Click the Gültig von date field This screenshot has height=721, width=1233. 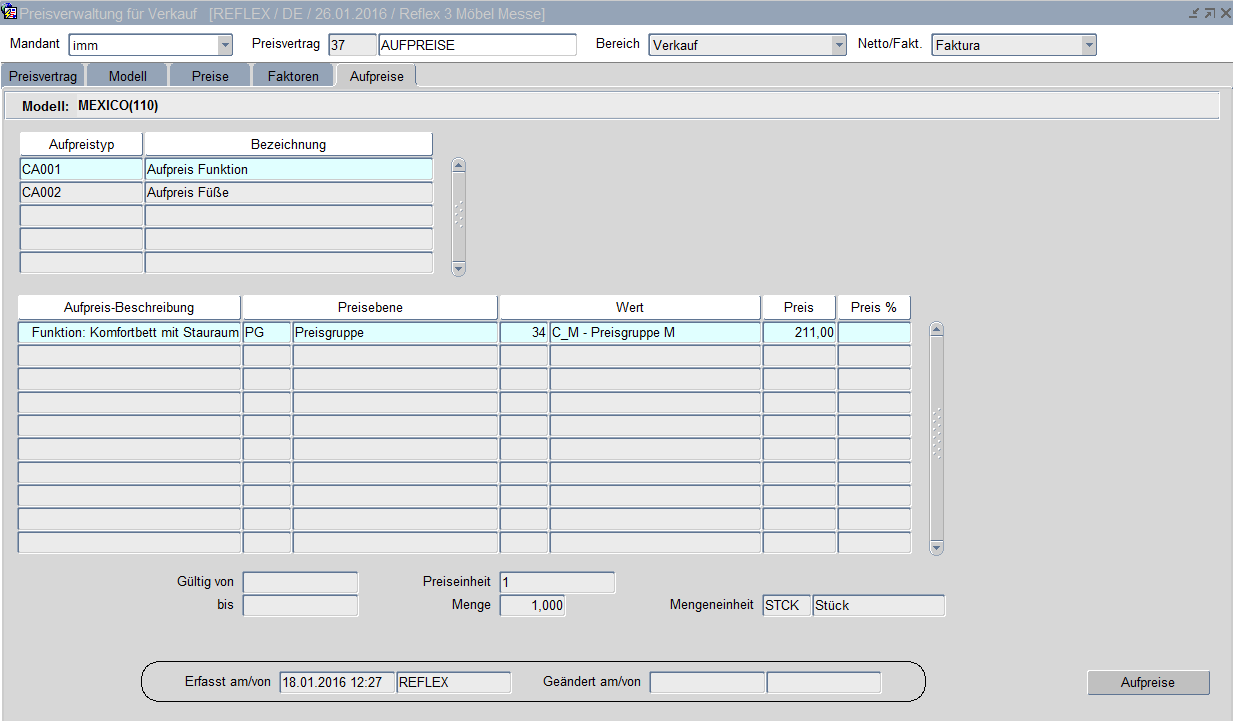click(x=300, y=582)
